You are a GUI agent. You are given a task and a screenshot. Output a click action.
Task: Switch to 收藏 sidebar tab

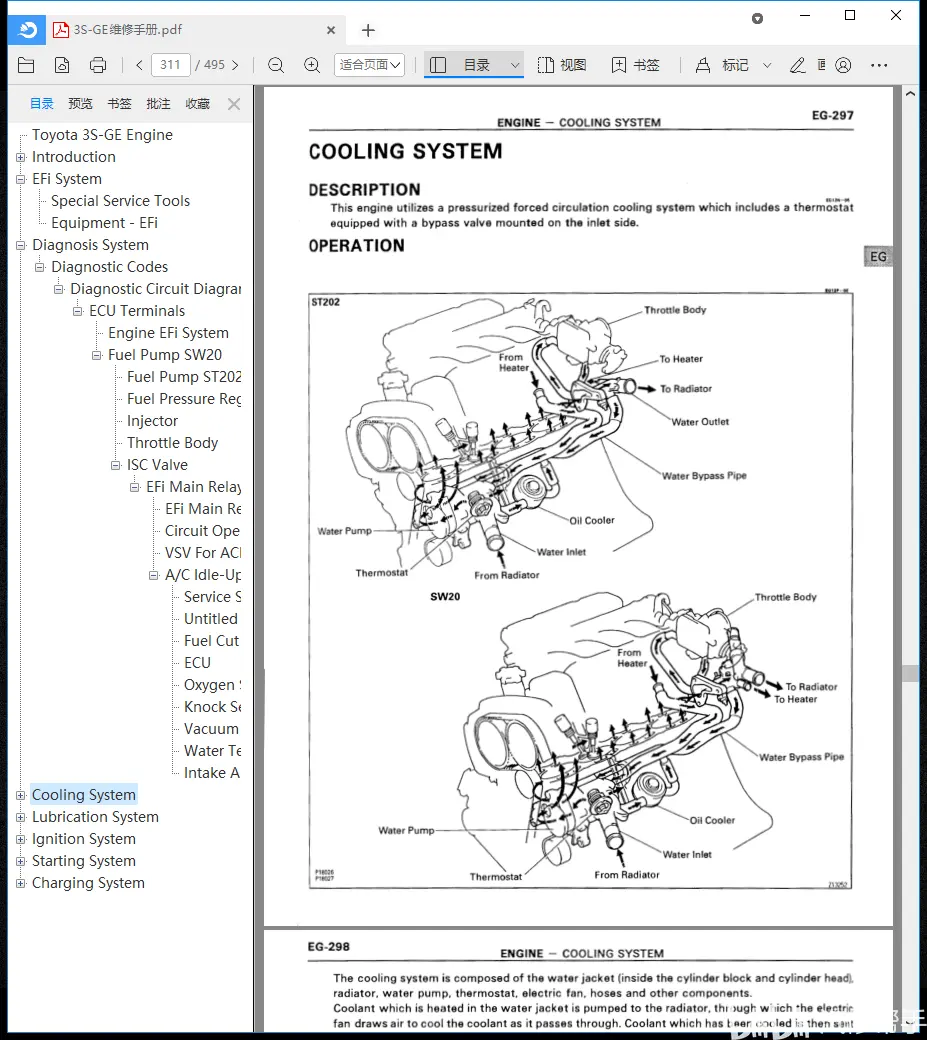pos(198,103)
